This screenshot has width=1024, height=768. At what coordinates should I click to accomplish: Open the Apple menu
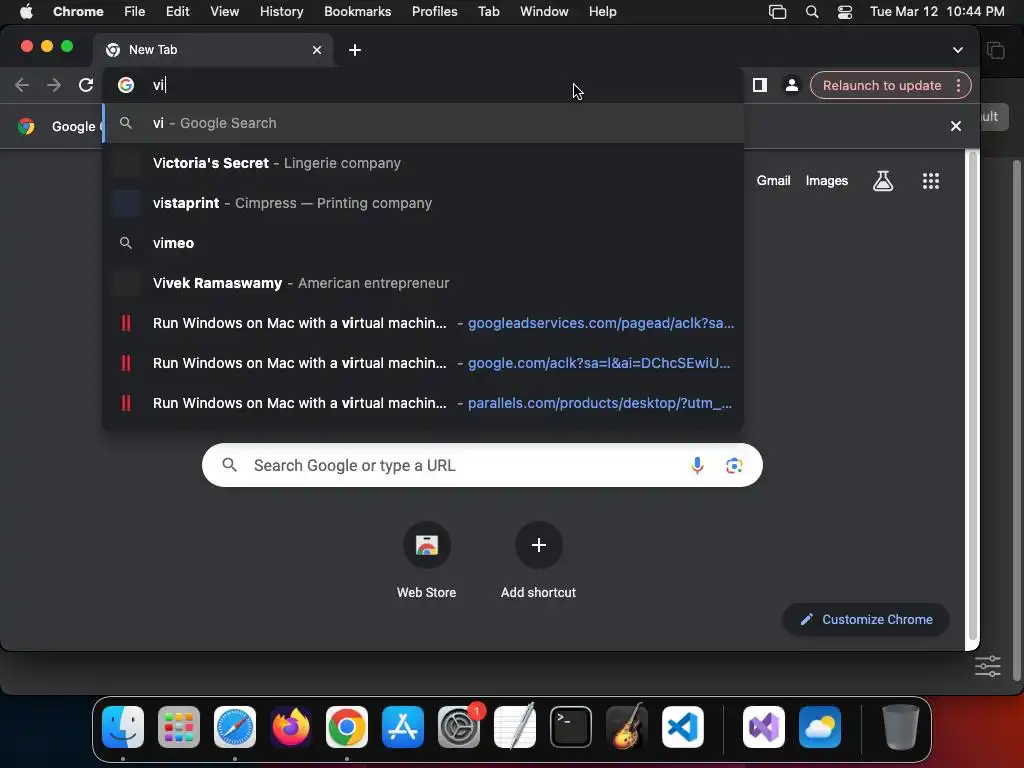click(x=26, y=11)
